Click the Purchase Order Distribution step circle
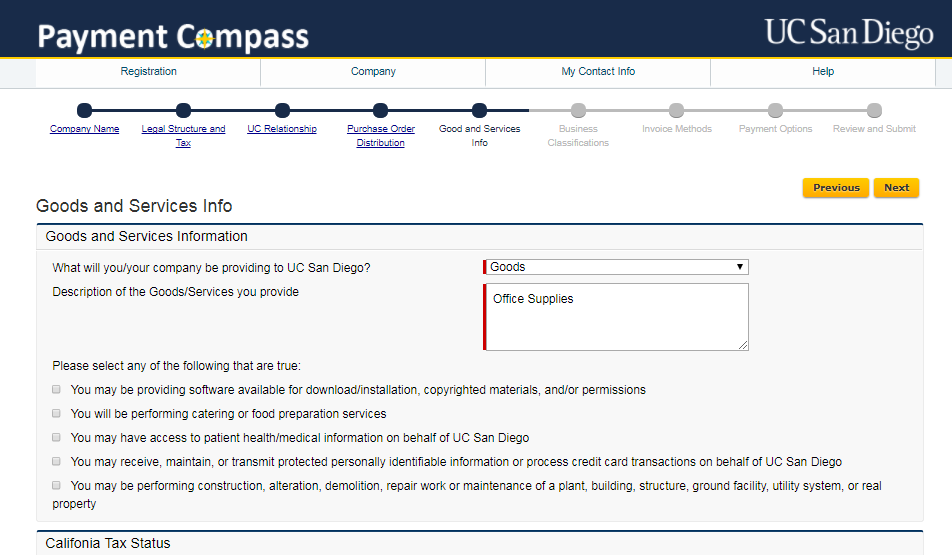 381,111
